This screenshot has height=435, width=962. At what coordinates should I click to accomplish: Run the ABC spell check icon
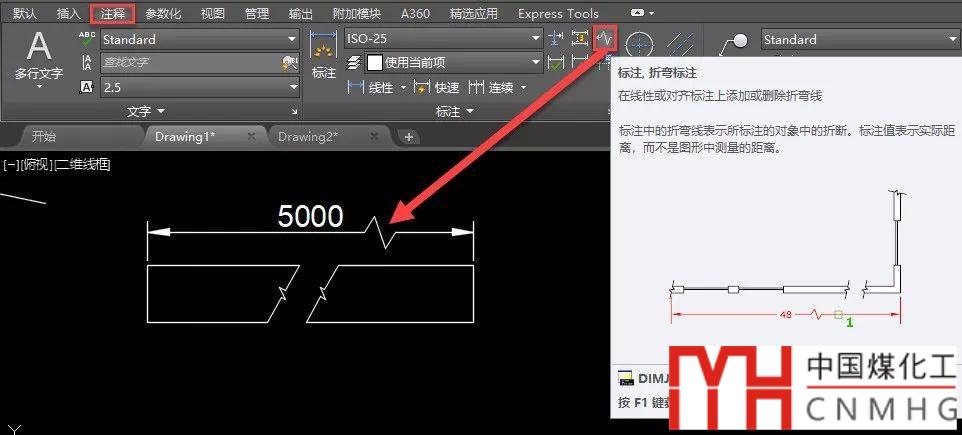[x=87, y=40]
